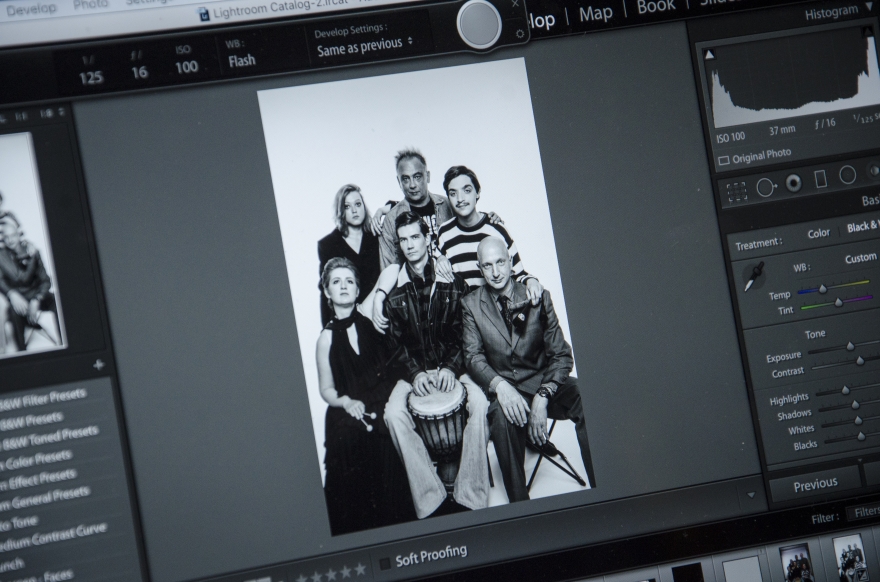Check the Original Photo box

724,160
